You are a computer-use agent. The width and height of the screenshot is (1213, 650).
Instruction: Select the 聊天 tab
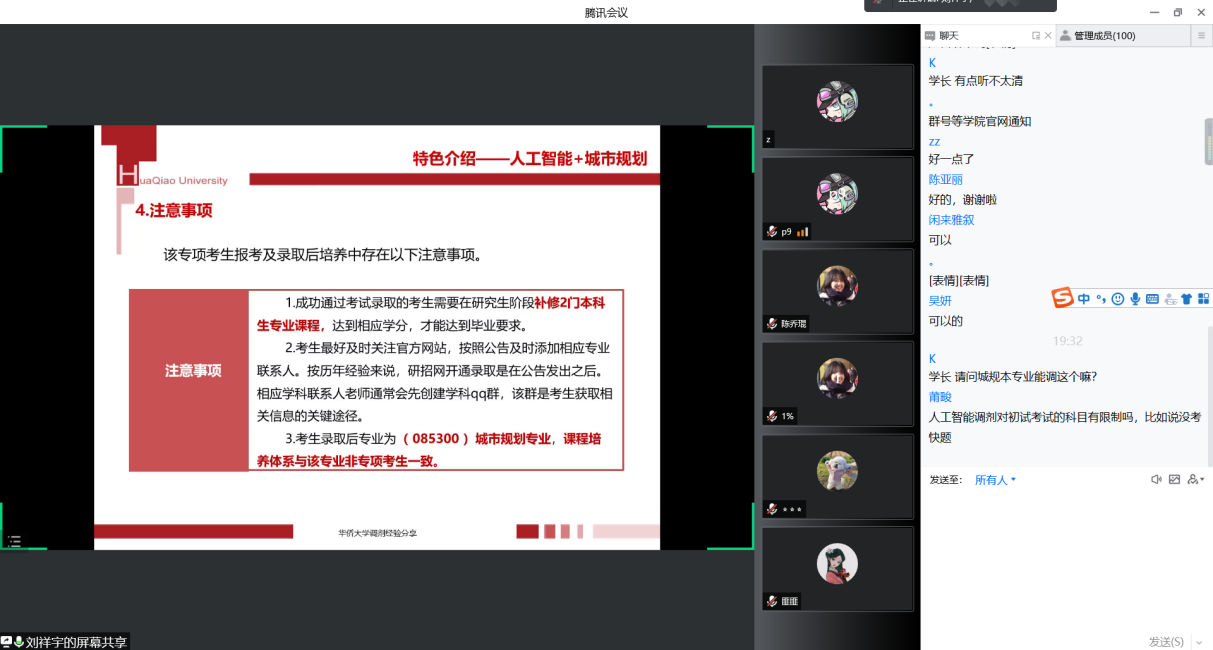click(948, 36)
